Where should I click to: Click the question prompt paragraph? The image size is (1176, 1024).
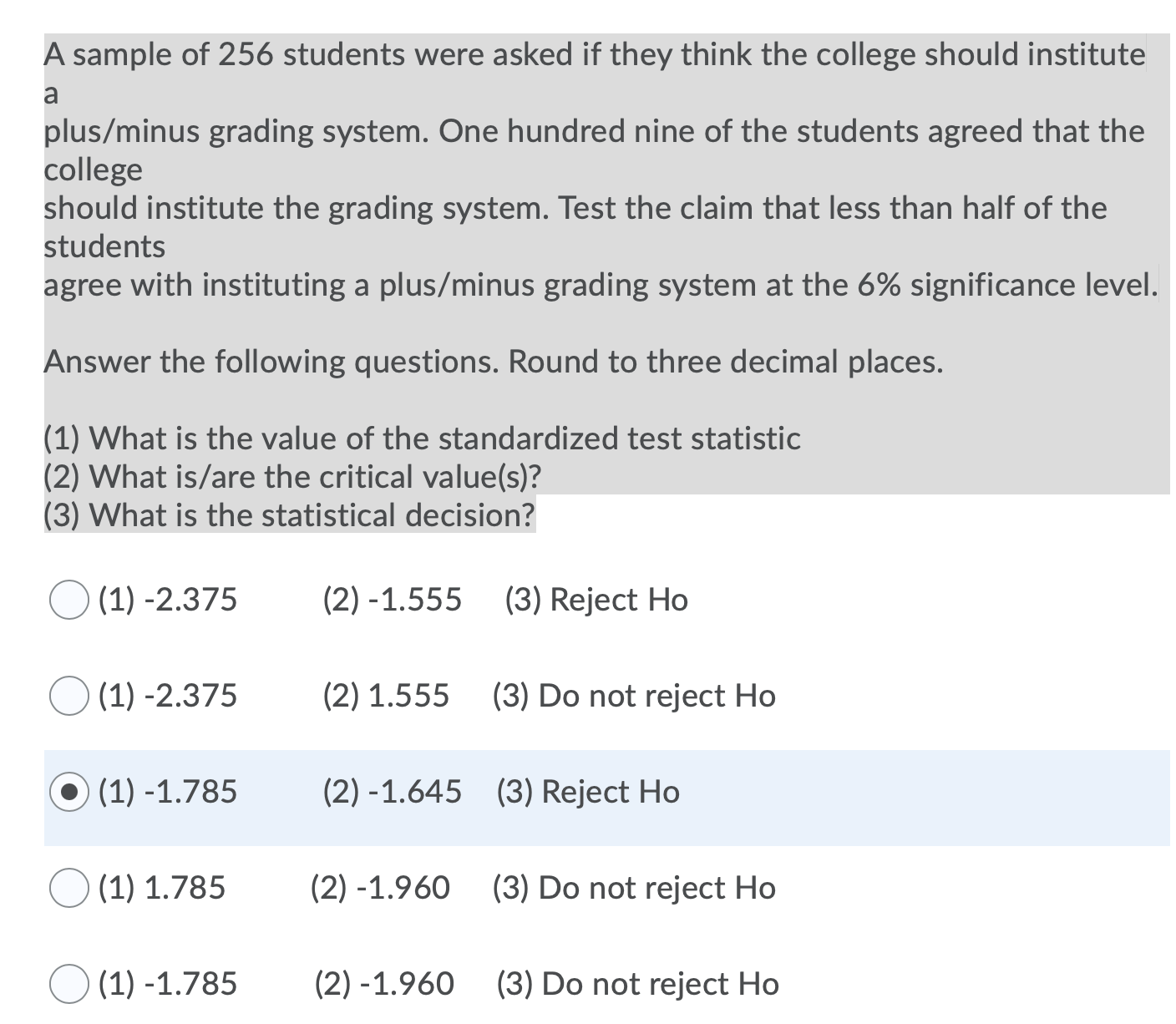point(585,167)
